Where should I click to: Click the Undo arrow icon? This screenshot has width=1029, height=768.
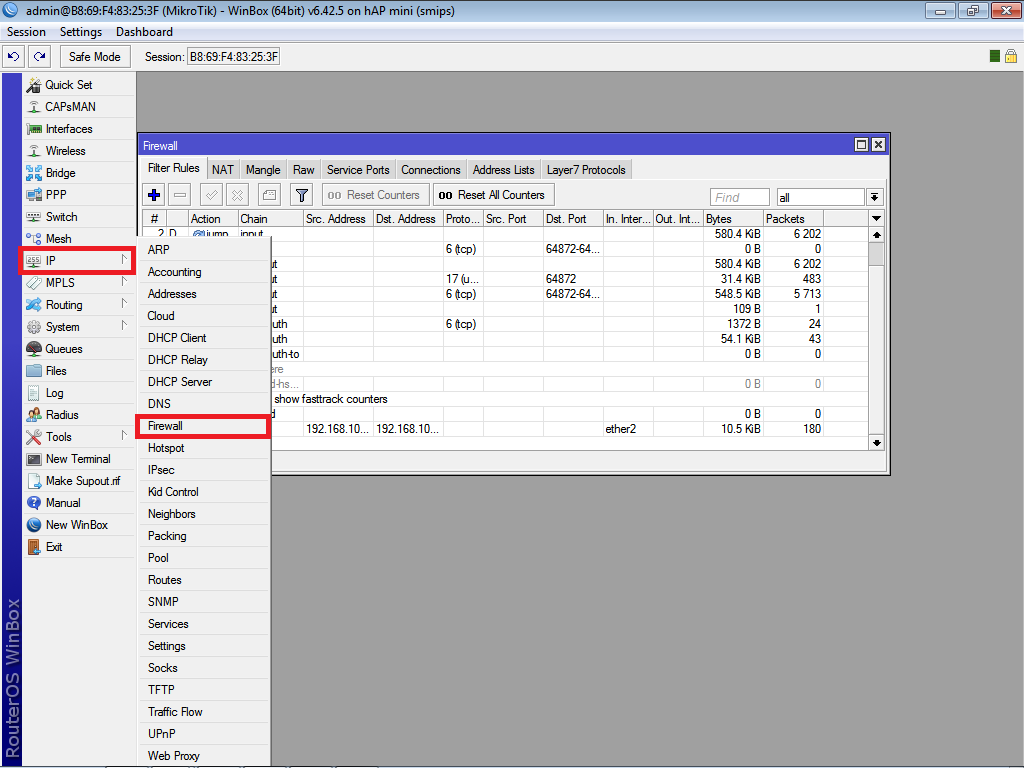pos(13,56)
